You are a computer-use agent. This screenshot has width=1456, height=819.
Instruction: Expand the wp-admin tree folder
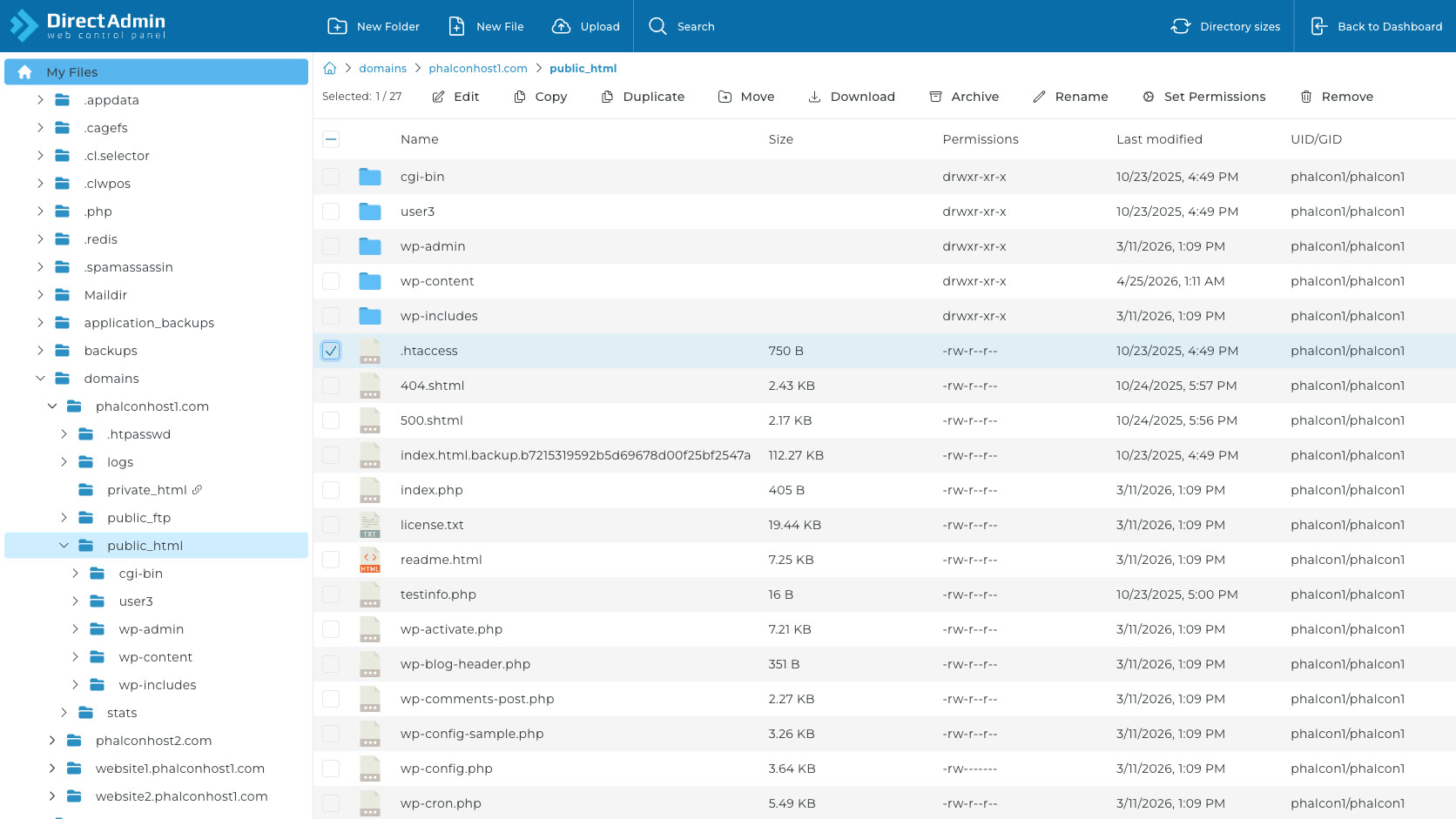[x=75, y=629]
